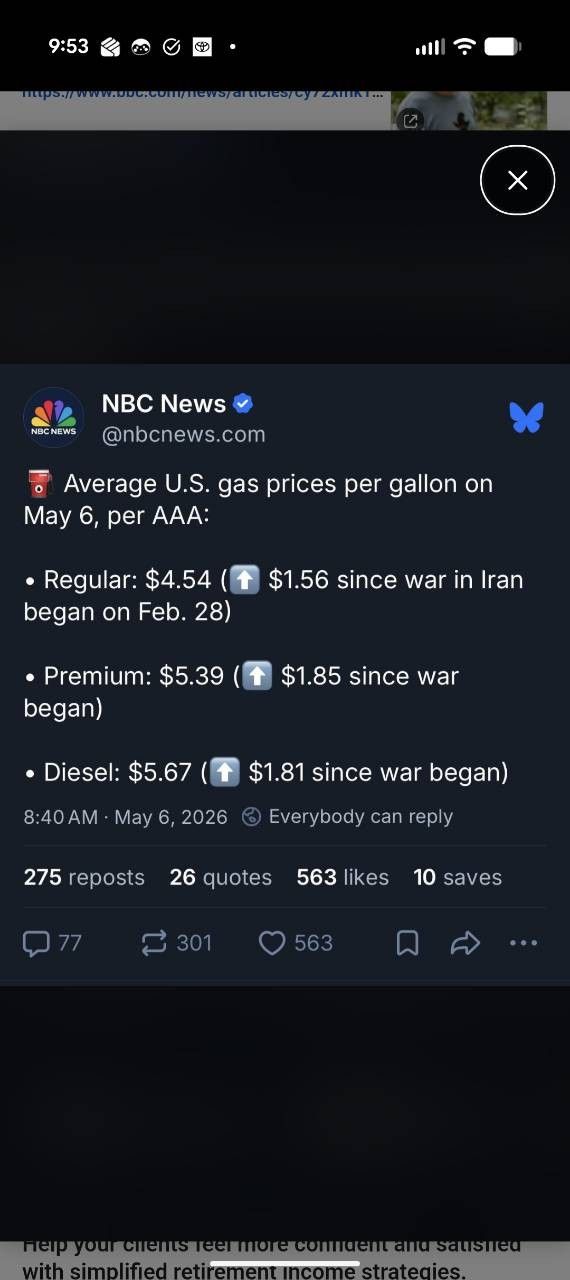Repost using the arrows icon
The height and width of the screenshot is (1280, 570).
click(x=154, y=943)
